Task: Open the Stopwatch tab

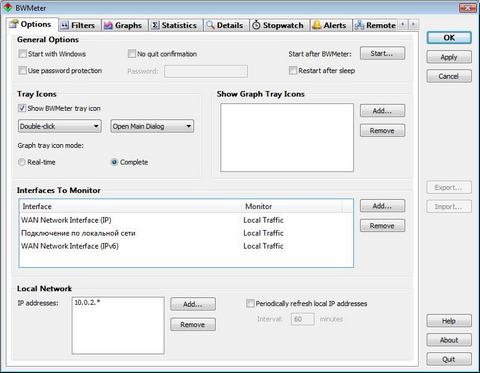Action: click(279, 25)
